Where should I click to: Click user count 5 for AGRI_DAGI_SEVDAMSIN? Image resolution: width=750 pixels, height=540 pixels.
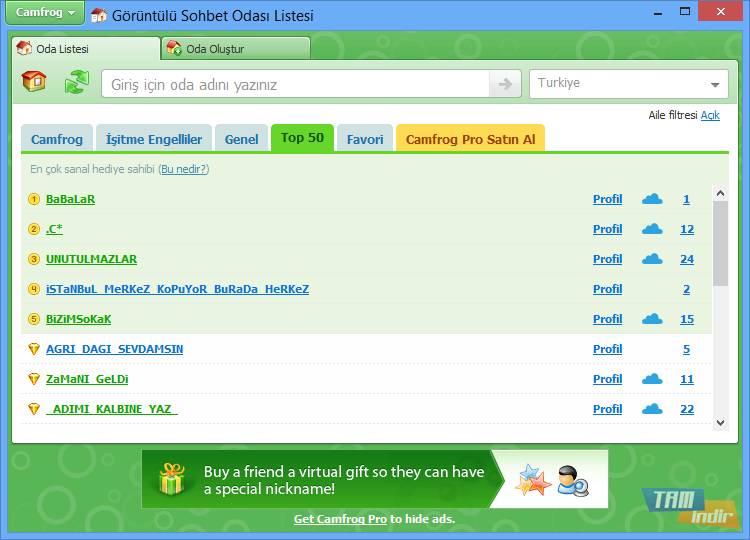click(686, 349)
